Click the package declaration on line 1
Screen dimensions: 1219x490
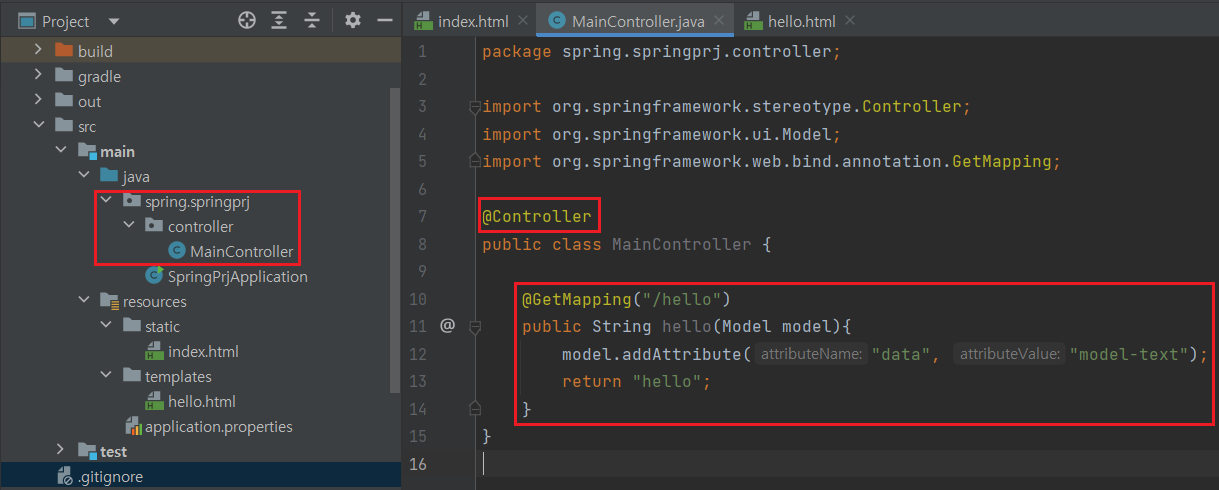click(661, 51)
